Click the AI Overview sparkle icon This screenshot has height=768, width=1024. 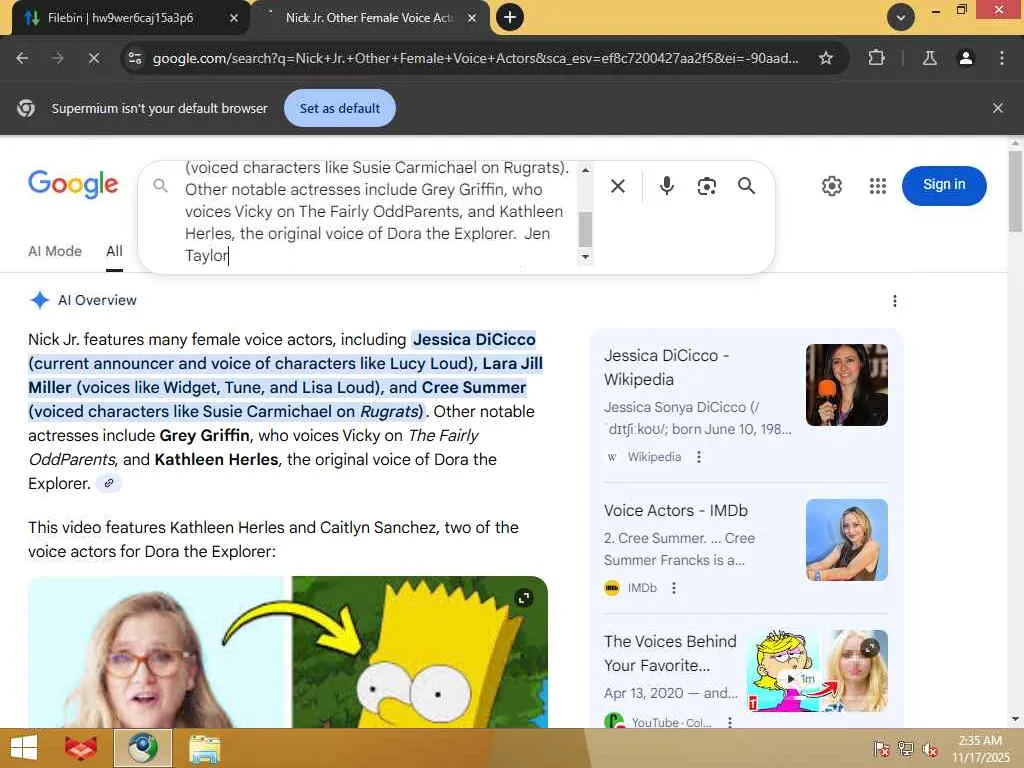pos(39,300)
